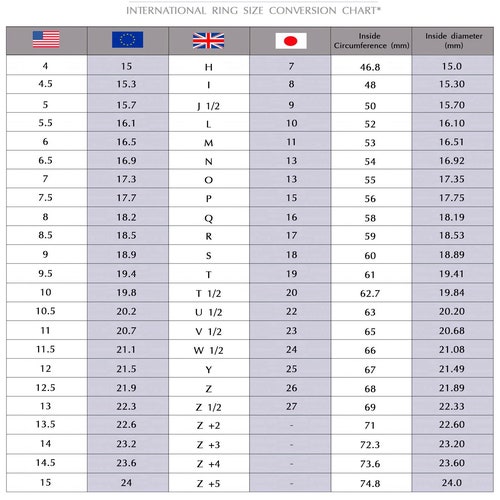Click circumference value 62.7
The width and height of the screenshot is (500, 500).
371,293
